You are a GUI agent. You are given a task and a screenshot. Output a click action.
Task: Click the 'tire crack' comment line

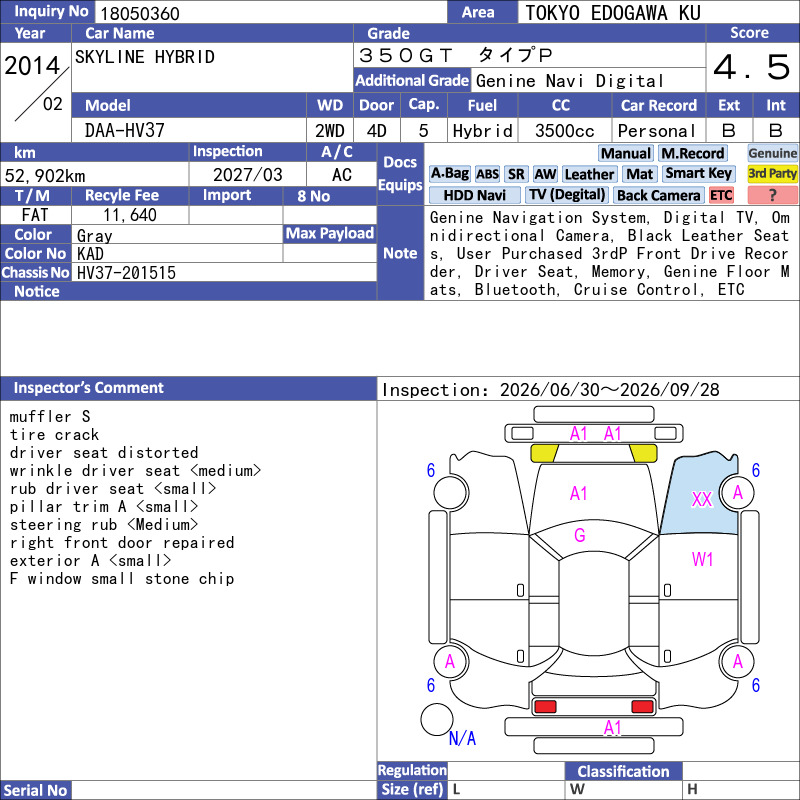pyautogui.click(x=54, y=435)
